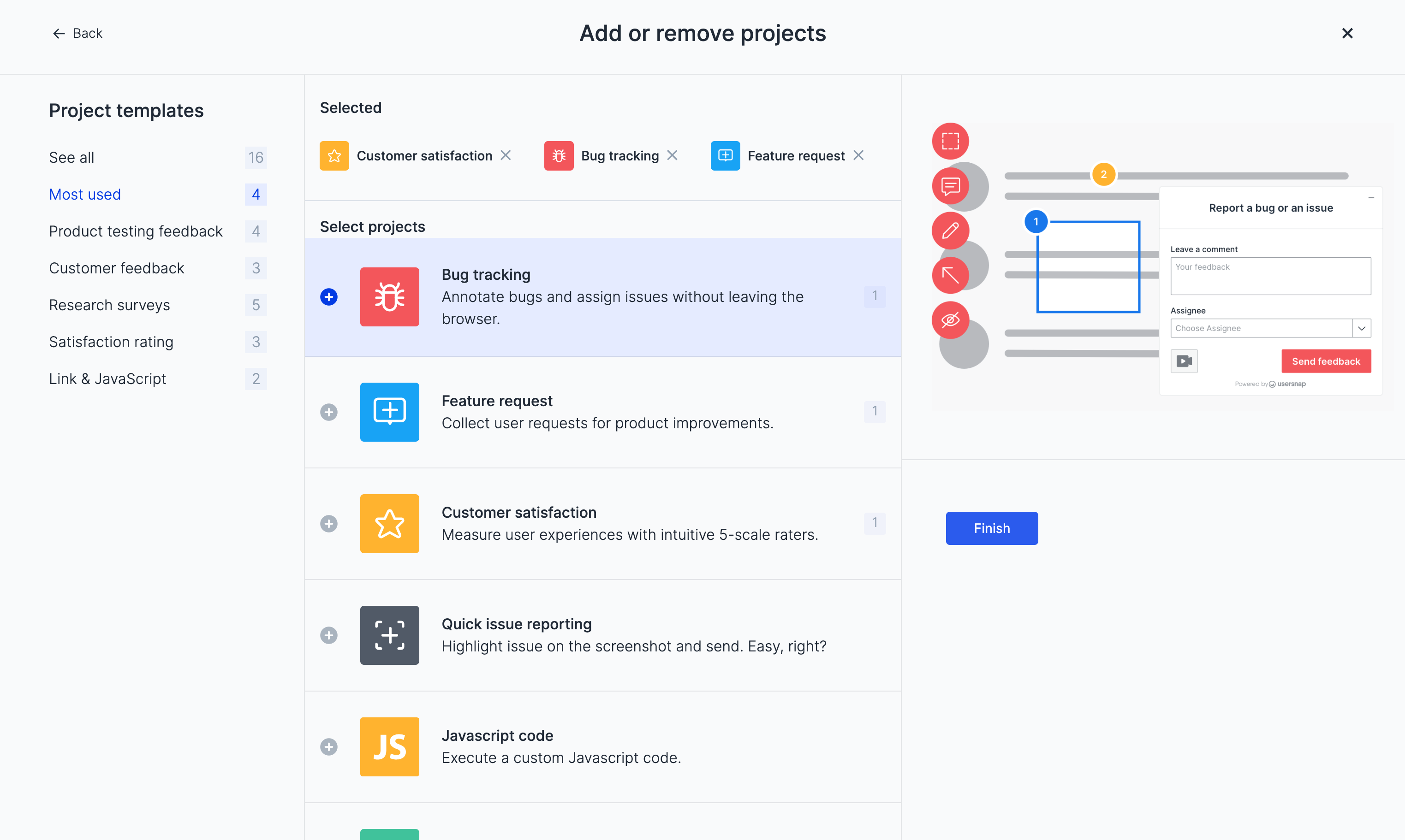1405x840 pixels.
Task: Add Feature request with plus button
Action: [x=328, y=412]
